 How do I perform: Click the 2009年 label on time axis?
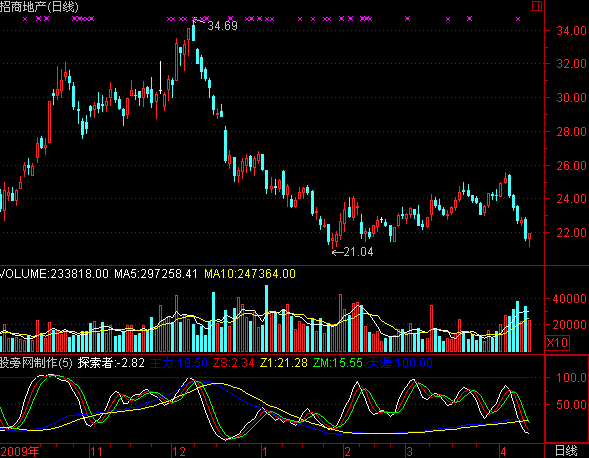[20, 451]
